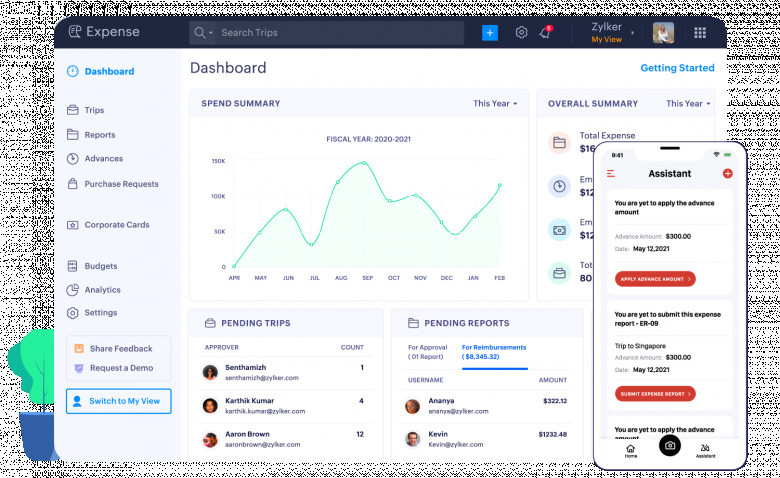Open the phone's hamburger menu icon
This screenshot has height=478, width=780.
(x=611, y=174)
